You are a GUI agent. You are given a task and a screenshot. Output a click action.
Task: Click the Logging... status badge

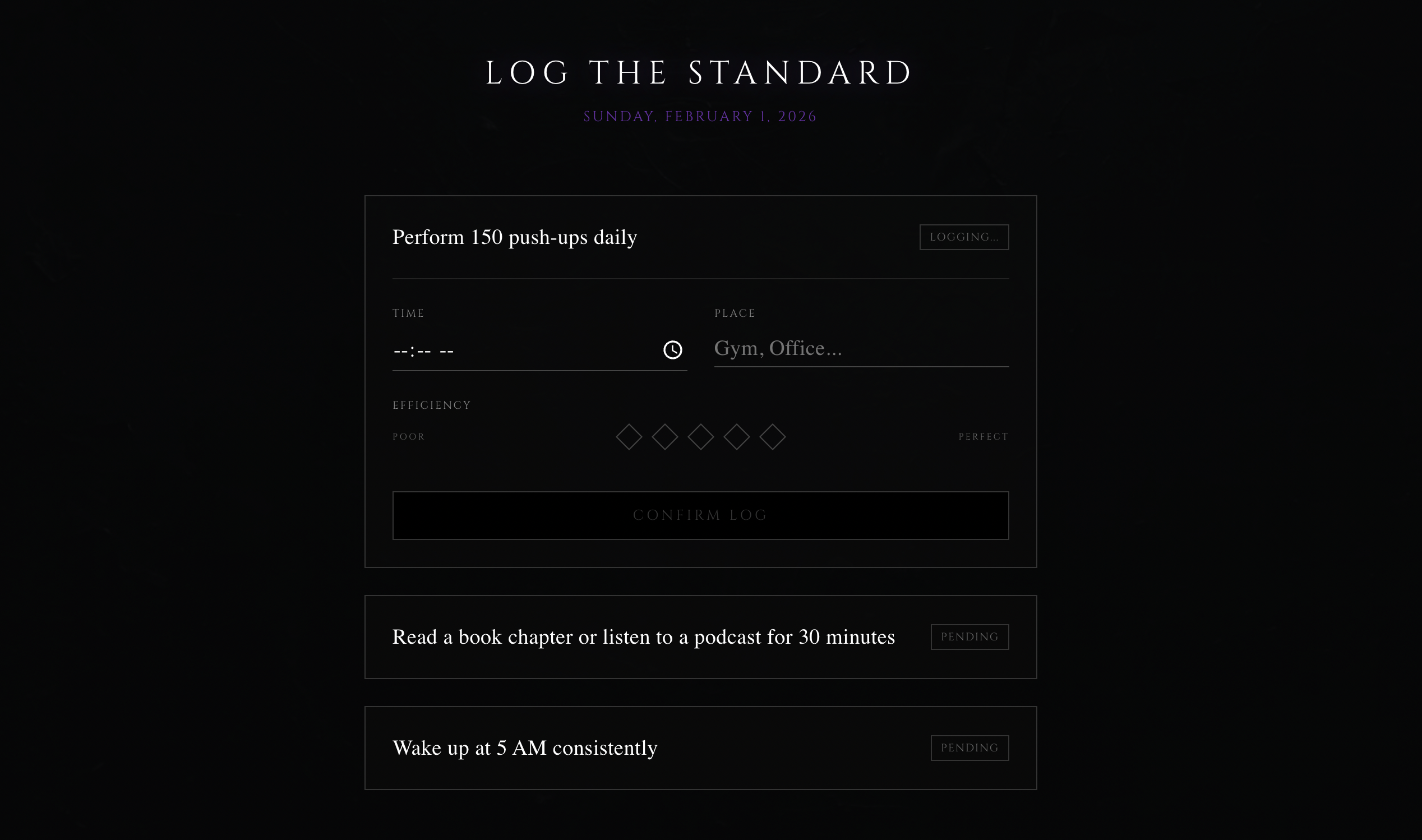click(x=964, y=237)
